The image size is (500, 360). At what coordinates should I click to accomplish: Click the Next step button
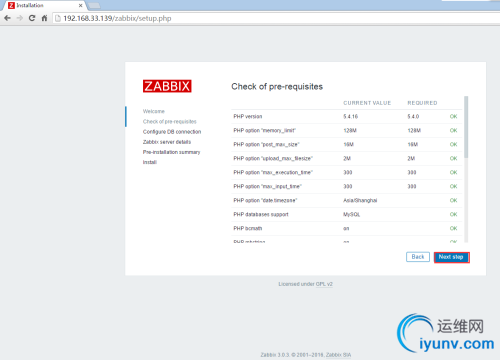[x=452, y=257]
